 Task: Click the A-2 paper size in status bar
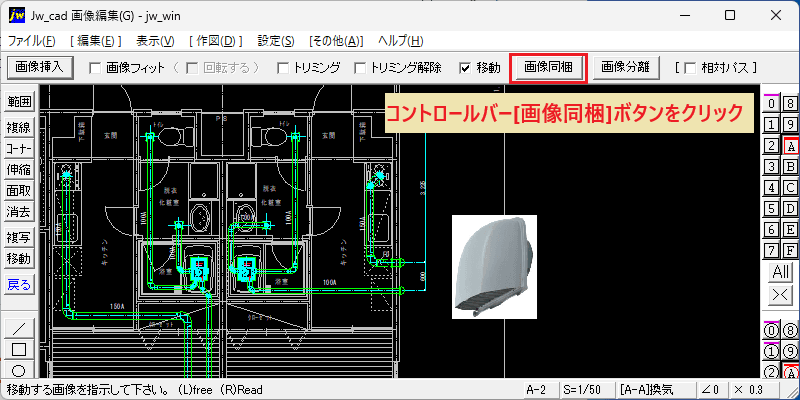[x=540, y=390]
